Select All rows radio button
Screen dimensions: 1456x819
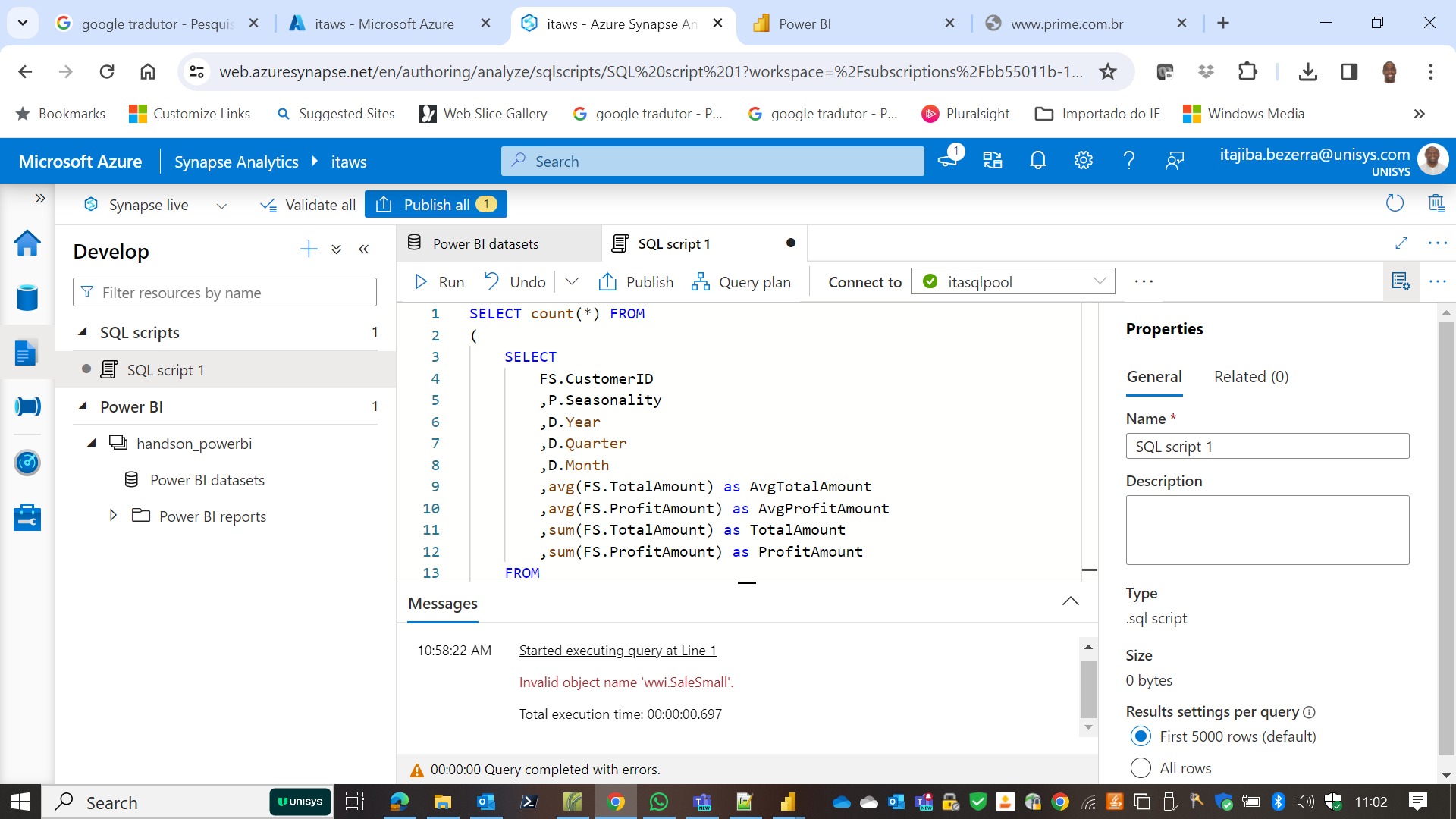pyautogui.click(x=1141, y=768)
